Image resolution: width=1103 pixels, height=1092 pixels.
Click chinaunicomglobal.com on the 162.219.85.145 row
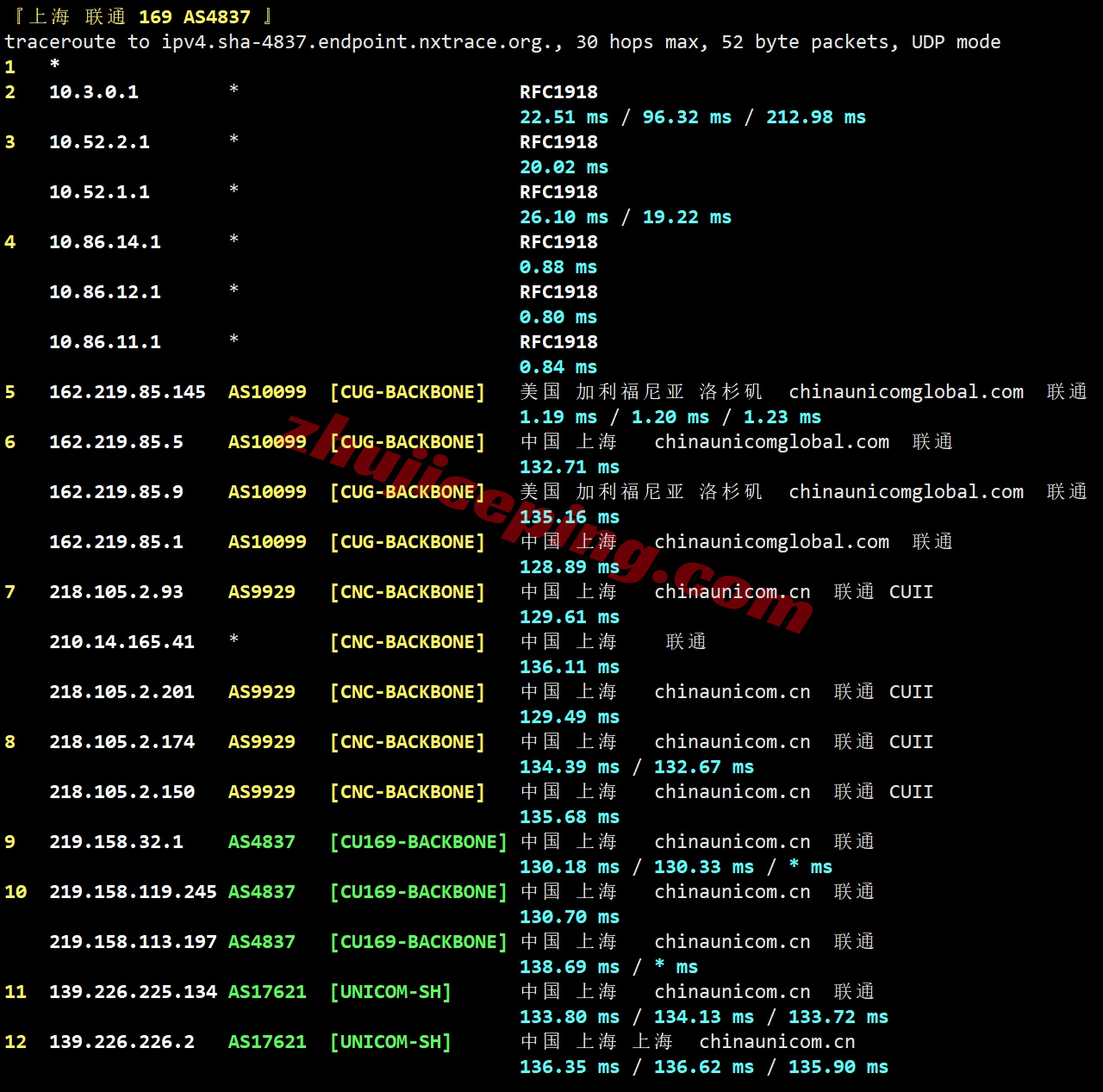(907, 392)
